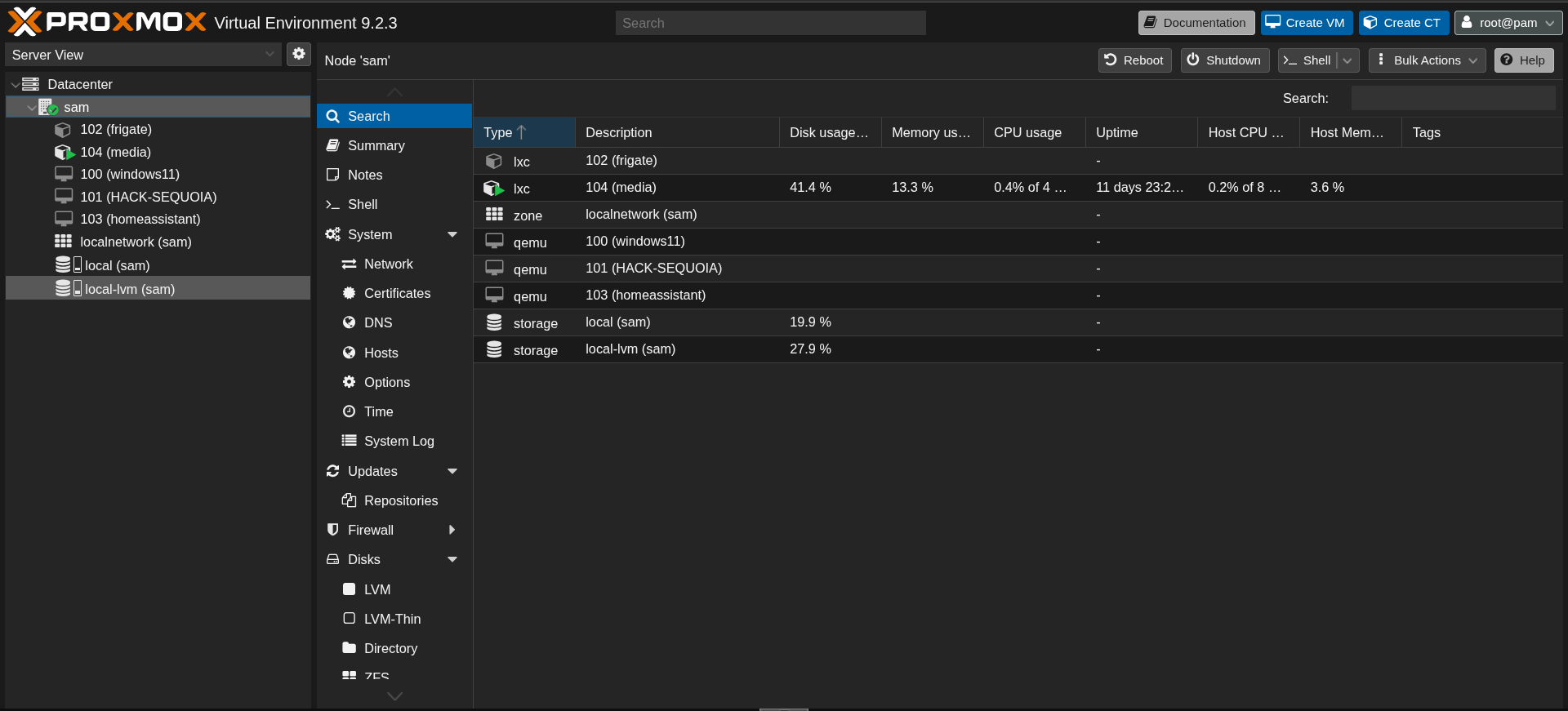Sort by the Type column header
This screenshot has height=711, width=1568.
(x=523, y=132)
